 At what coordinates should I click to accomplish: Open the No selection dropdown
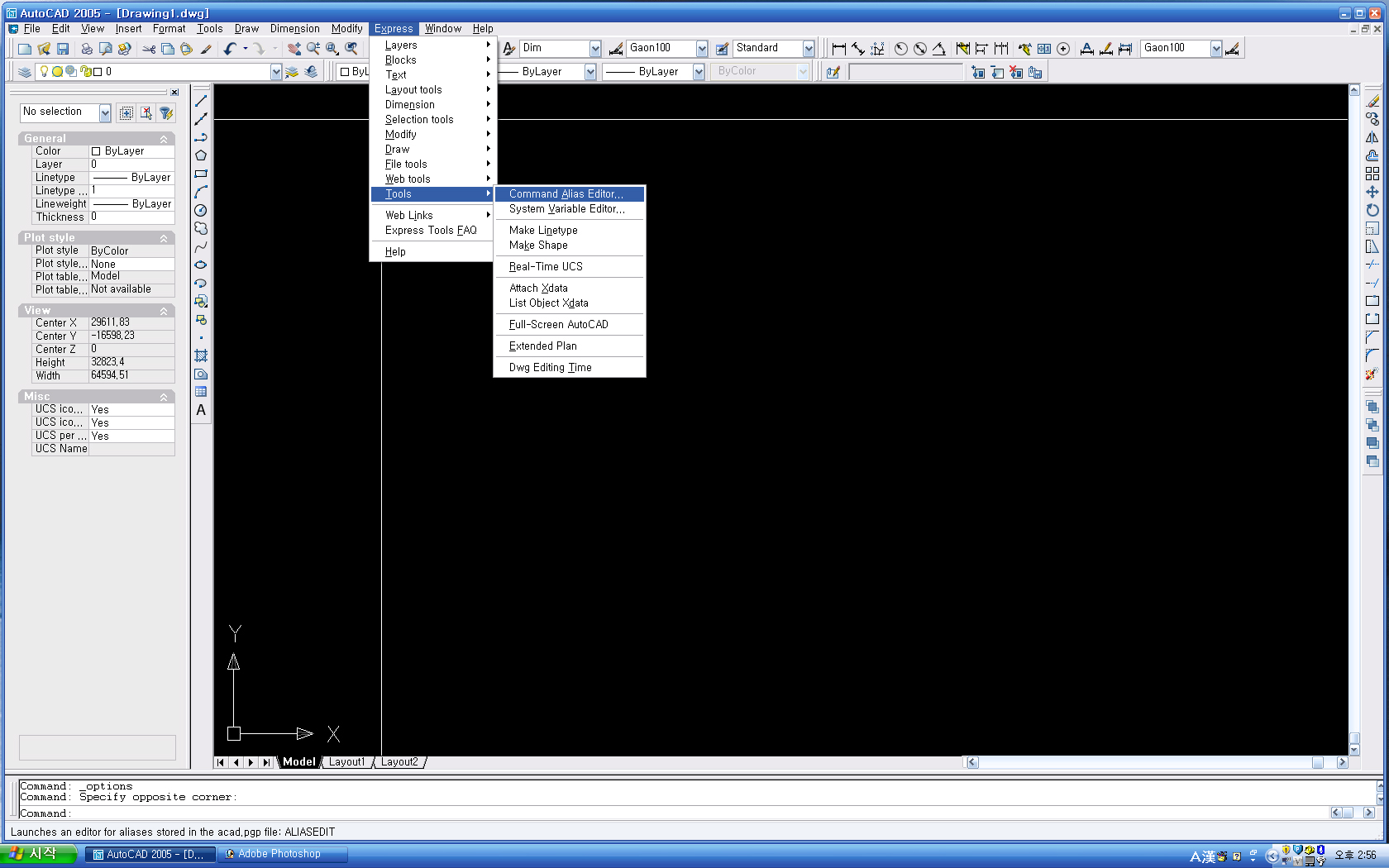coord(105,112)
